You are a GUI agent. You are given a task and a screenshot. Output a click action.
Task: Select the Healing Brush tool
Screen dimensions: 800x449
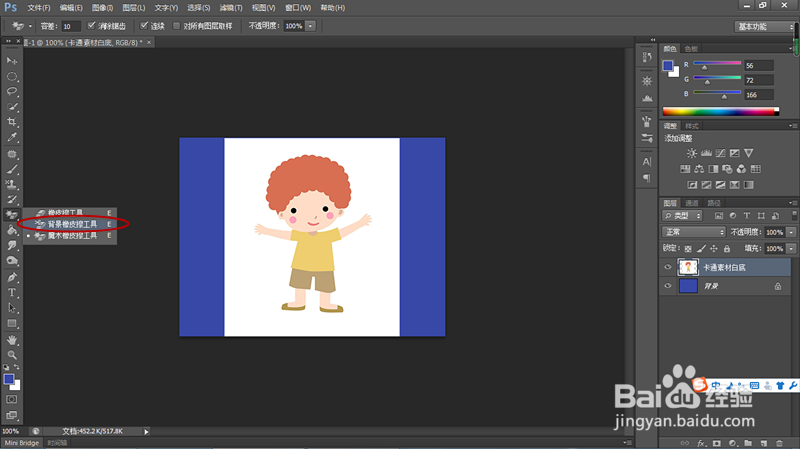(x=12, y=154)
